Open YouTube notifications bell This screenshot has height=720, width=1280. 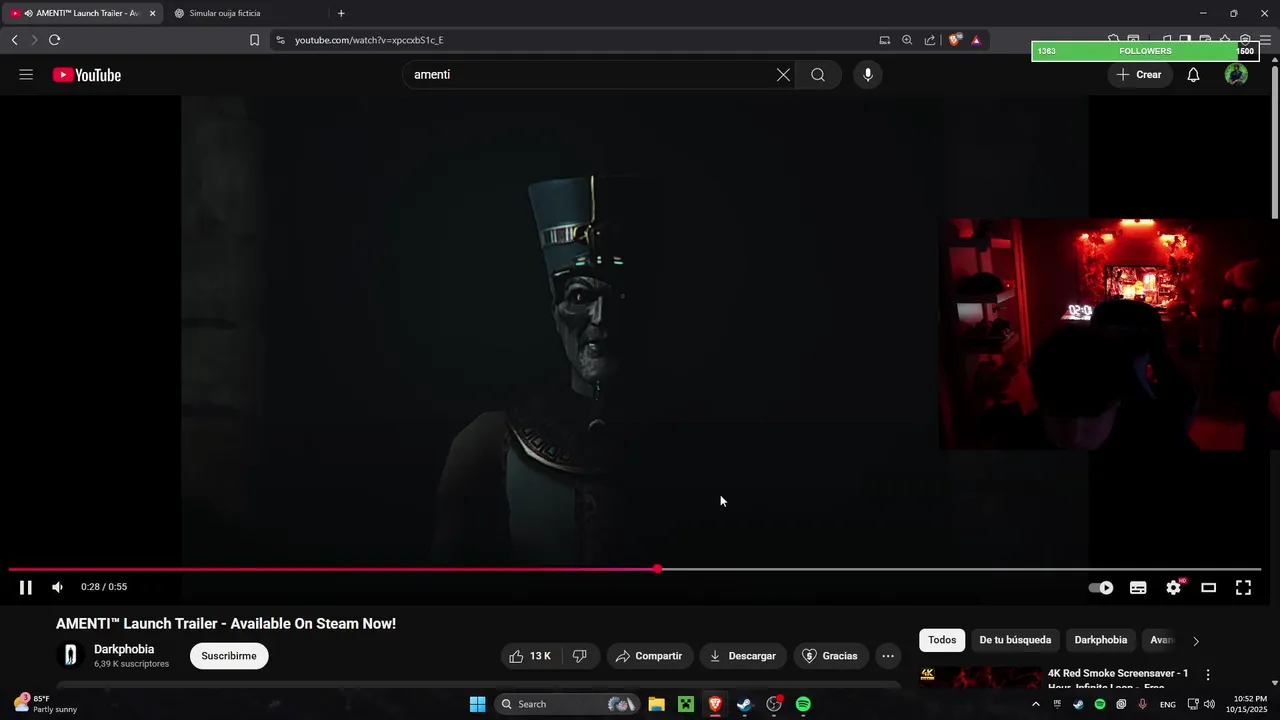pyautogui.click(x=1193, y=75)
